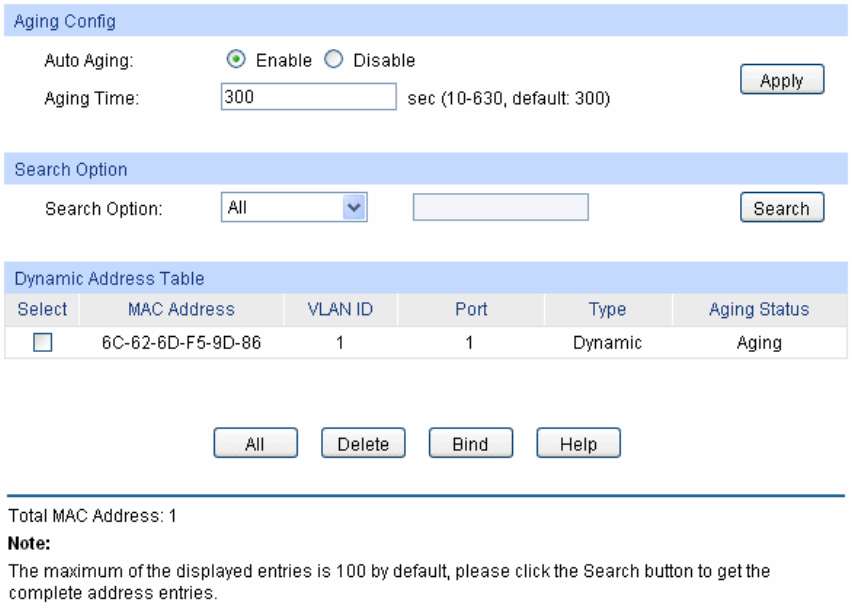Click the VLAN ID column header
This screenshot has height=608, width=851.
click(x=340, y=309)
